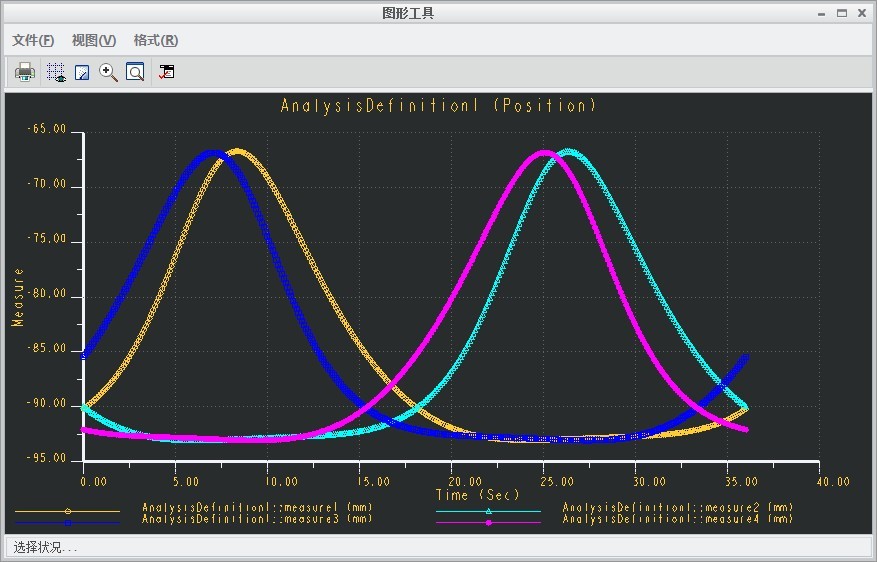The width and height of the screenshot is (877, 562).
Task: Click the measure2 legend label
Action: pos(677,508)
